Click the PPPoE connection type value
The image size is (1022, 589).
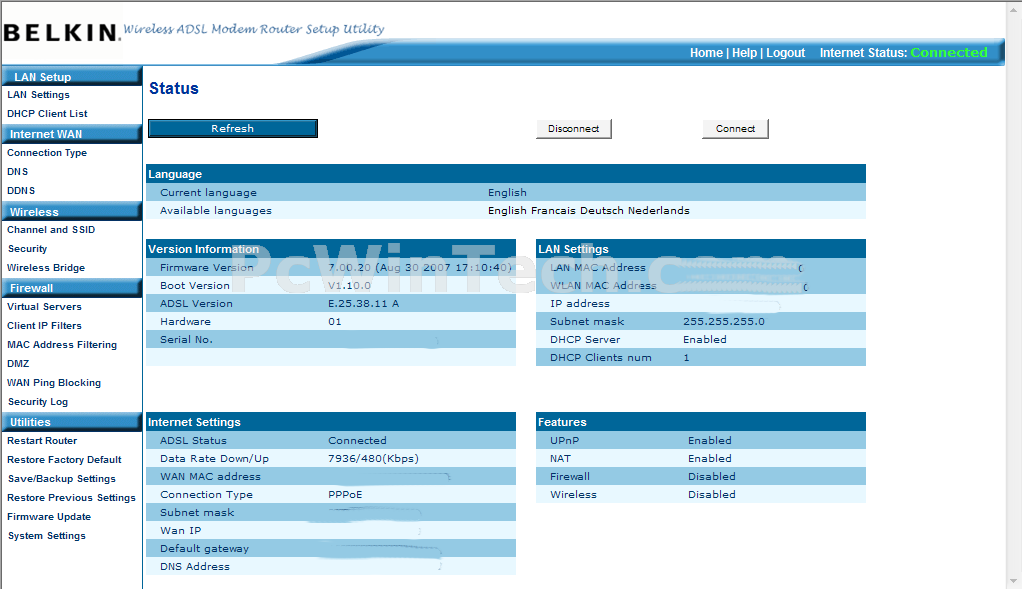point(345,495)
